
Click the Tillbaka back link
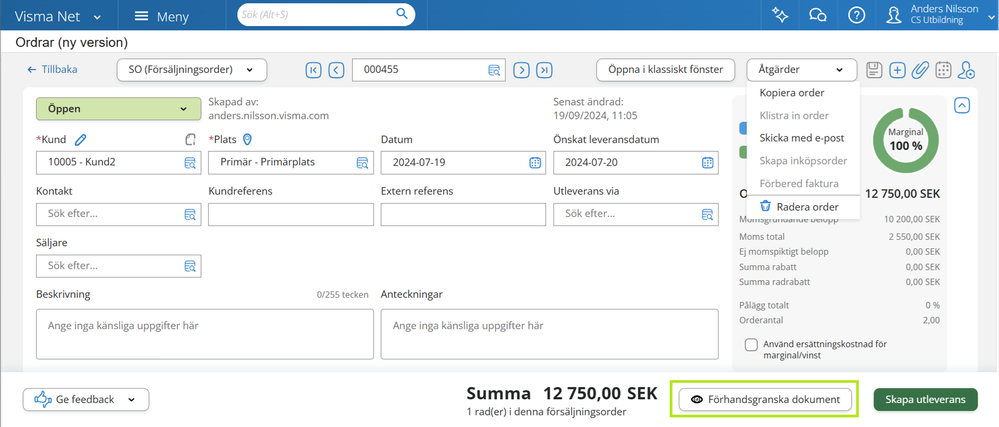click(x=52, y=70)
